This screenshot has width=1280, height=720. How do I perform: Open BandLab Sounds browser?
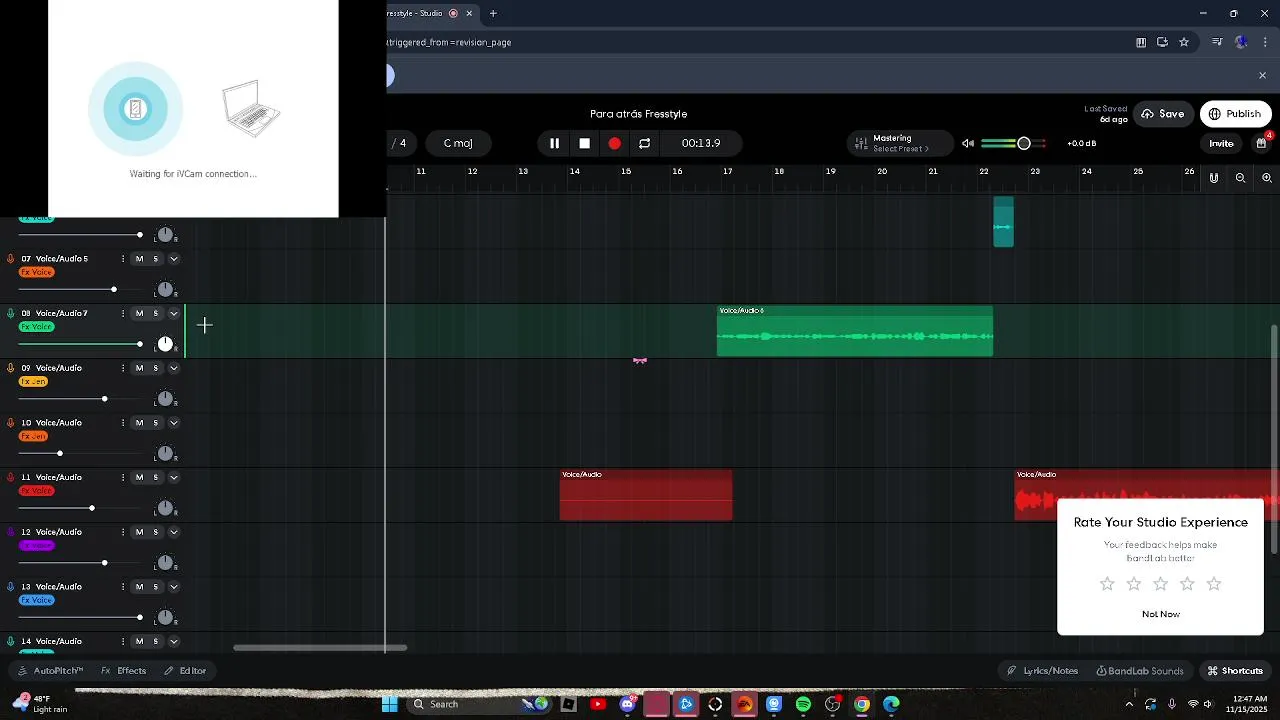coord(1140,671)
